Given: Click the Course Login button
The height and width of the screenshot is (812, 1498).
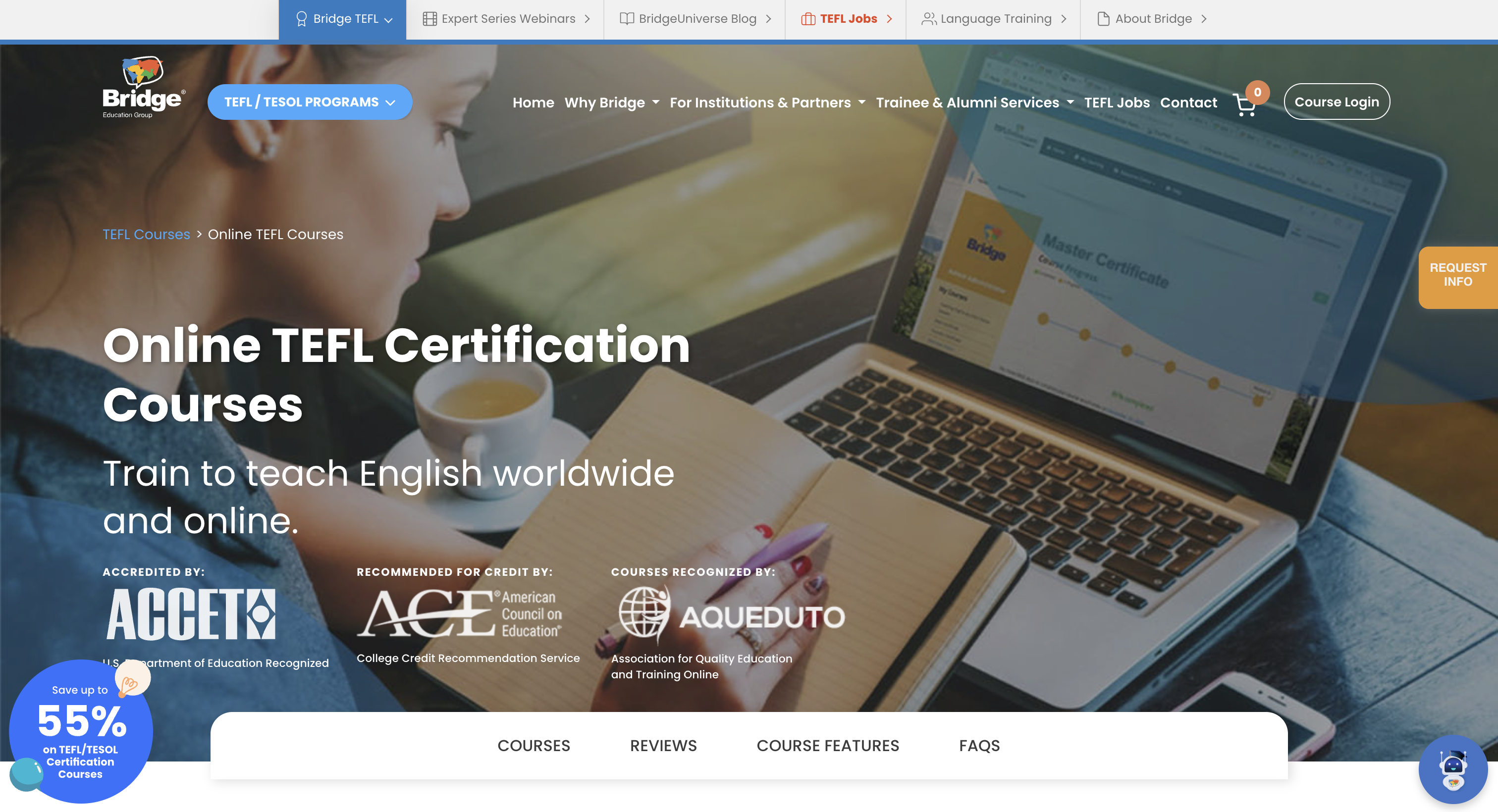Looking at the screenshot, I should click(x=1337, y=102).
